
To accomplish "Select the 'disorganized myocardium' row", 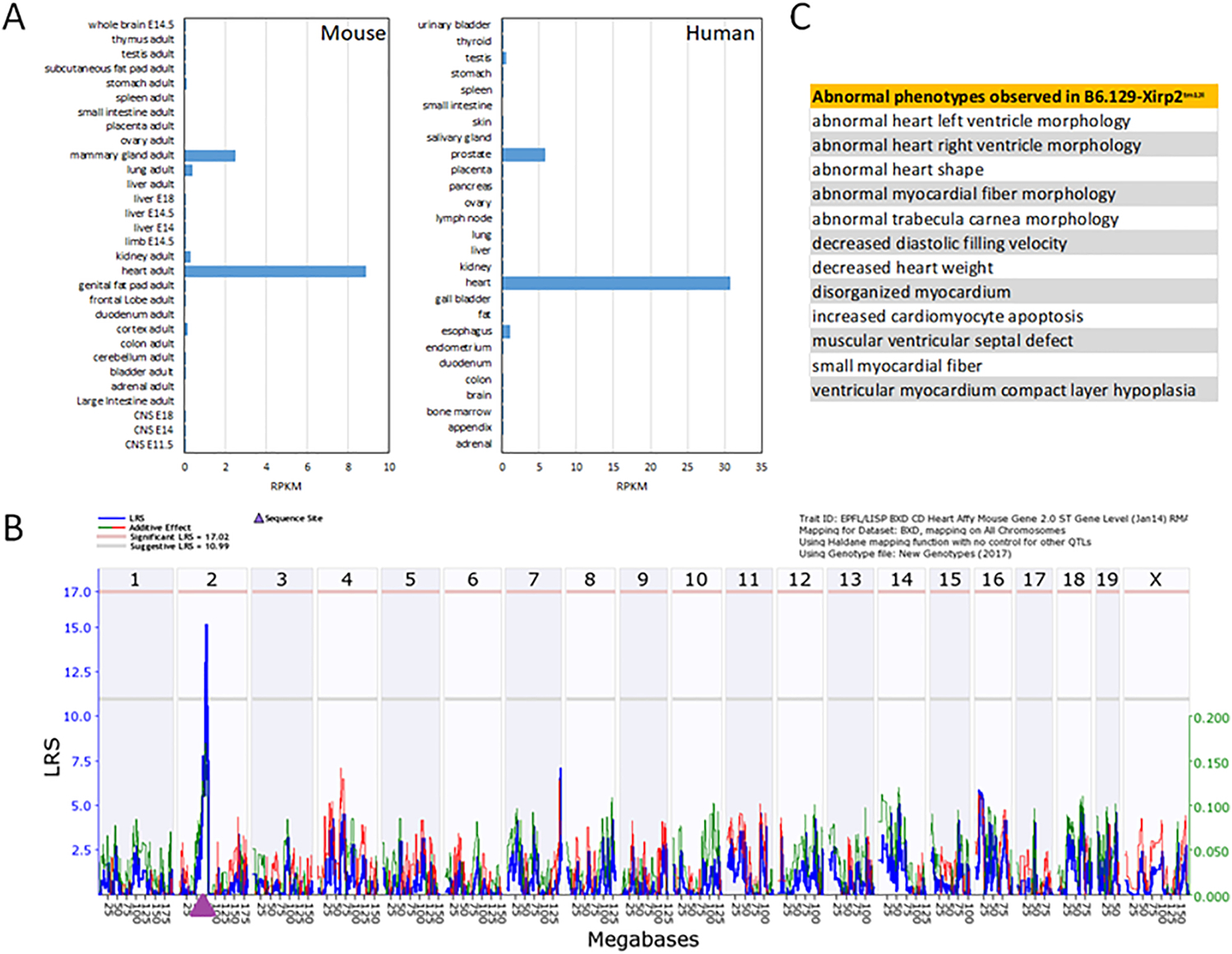I will click(1014, 291).
